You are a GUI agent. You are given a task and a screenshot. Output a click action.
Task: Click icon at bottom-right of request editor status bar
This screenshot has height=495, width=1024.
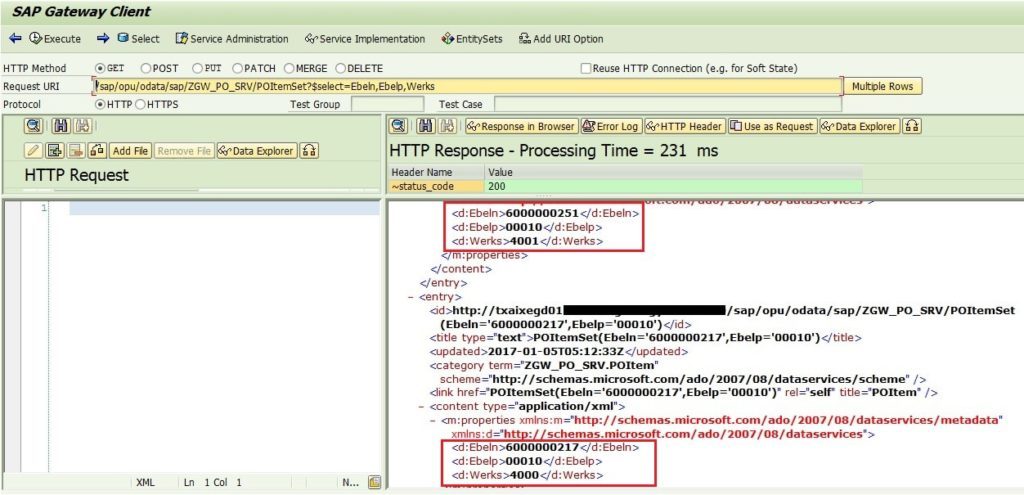[x=374, y=483]
